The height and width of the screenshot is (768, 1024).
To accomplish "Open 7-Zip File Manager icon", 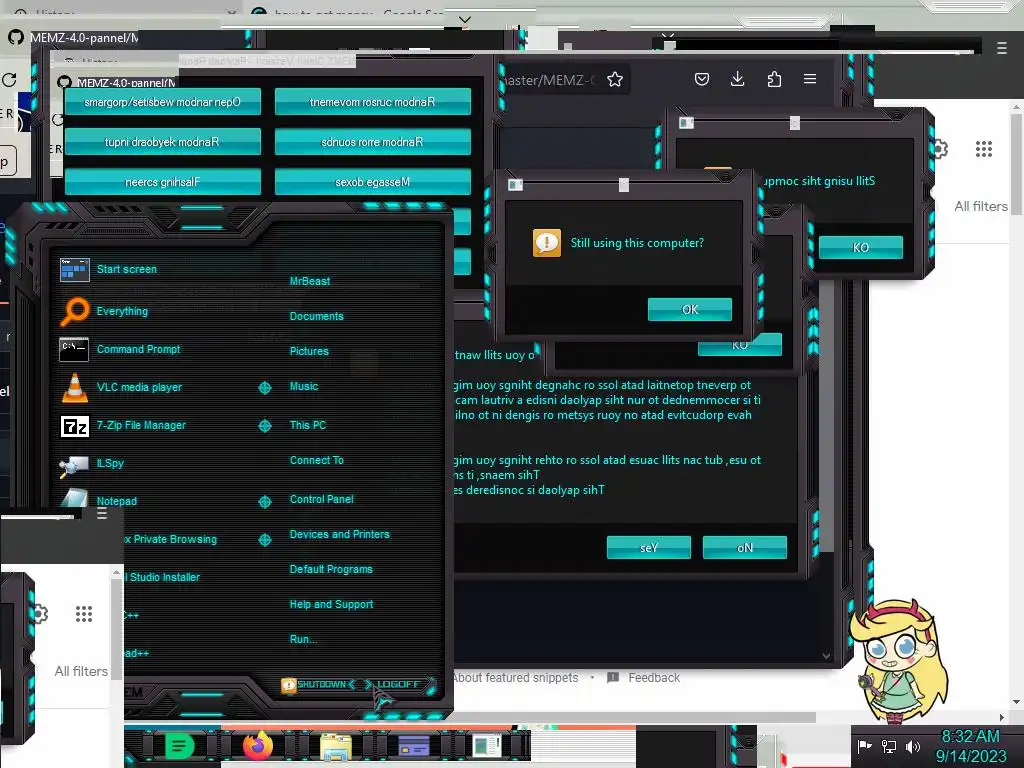I will (74, 426).
